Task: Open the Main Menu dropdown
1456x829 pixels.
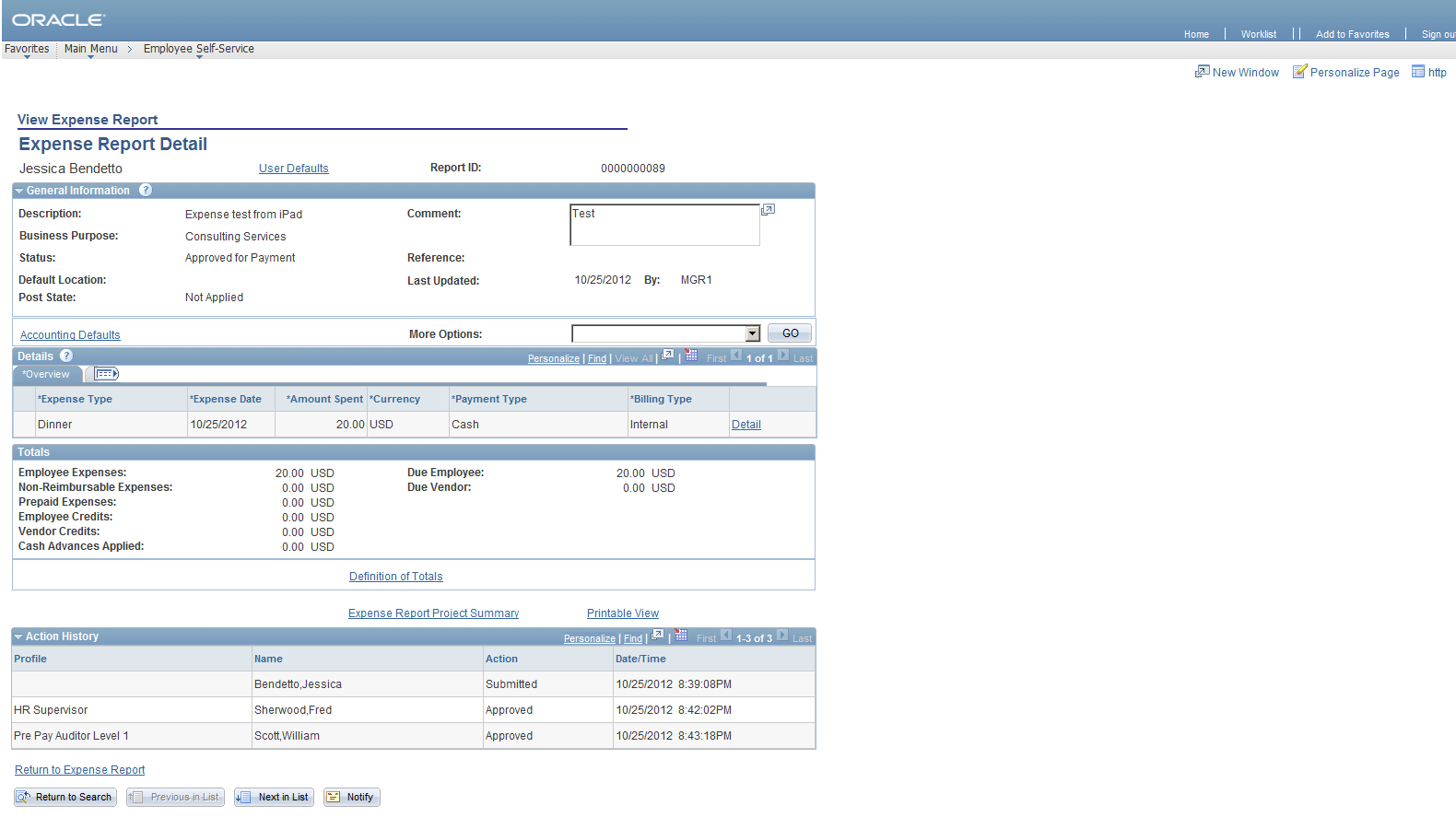Action: pos(90,50)
